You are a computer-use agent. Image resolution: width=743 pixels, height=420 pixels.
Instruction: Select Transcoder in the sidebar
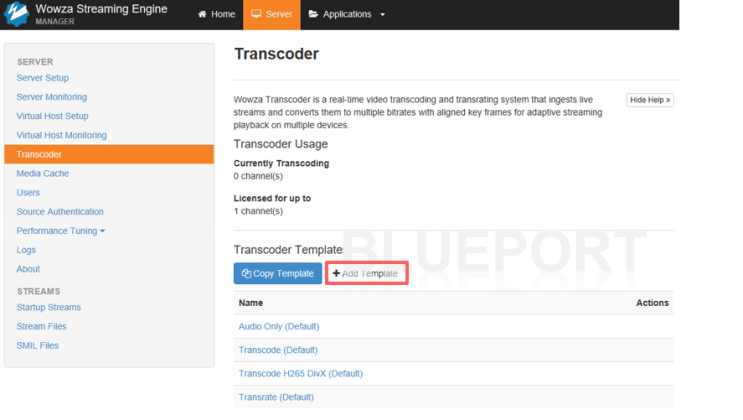(109, 154)
